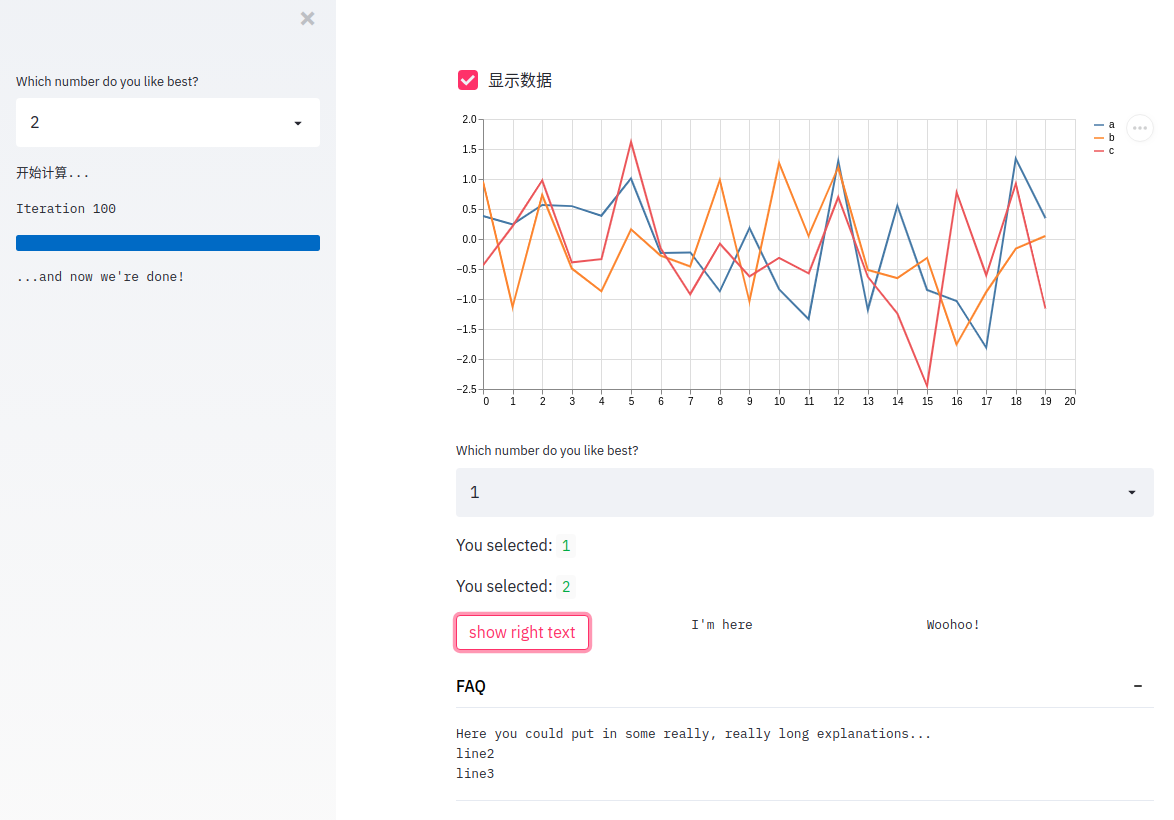
Task: Click the blue legend marker for series a
Action: pyautogui.click(x=1099, y=125)
